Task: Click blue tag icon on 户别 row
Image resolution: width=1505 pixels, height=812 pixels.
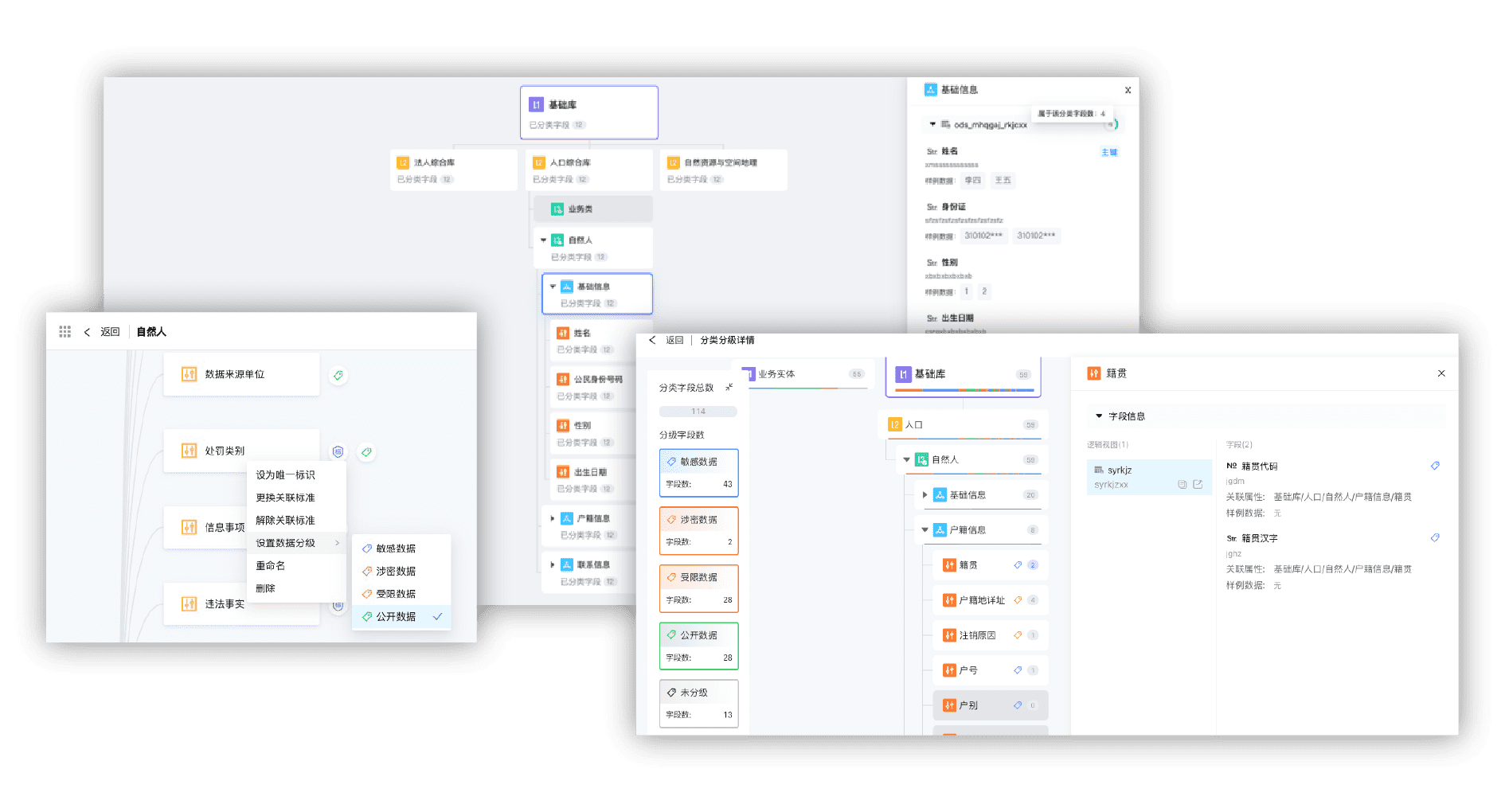Action: point(1018,705)
